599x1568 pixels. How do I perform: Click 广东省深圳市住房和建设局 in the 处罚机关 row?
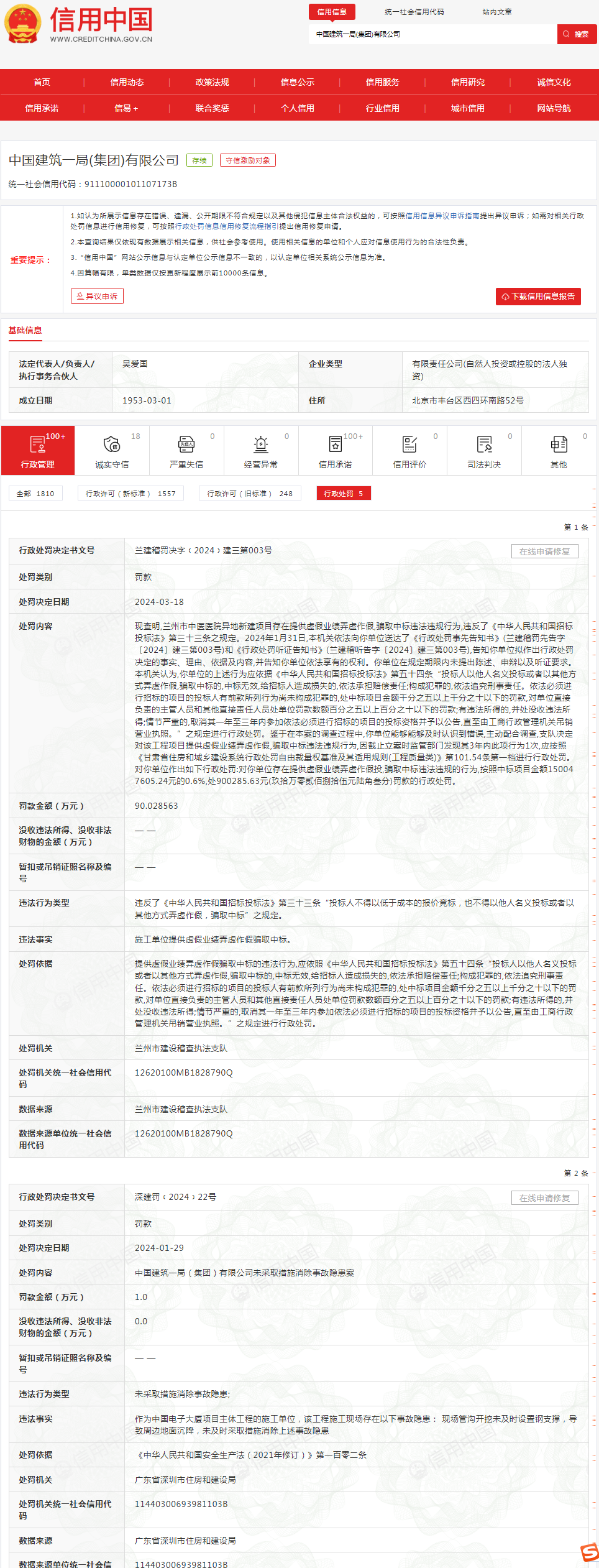(185, 1480)
